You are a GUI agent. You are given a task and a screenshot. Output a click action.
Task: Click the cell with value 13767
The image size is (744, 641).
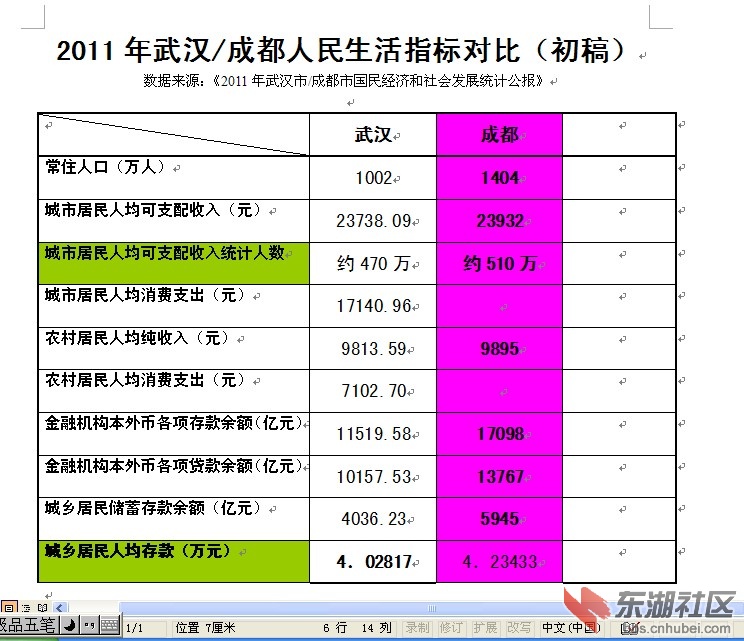pyautogui.click(x=499, y=476)
